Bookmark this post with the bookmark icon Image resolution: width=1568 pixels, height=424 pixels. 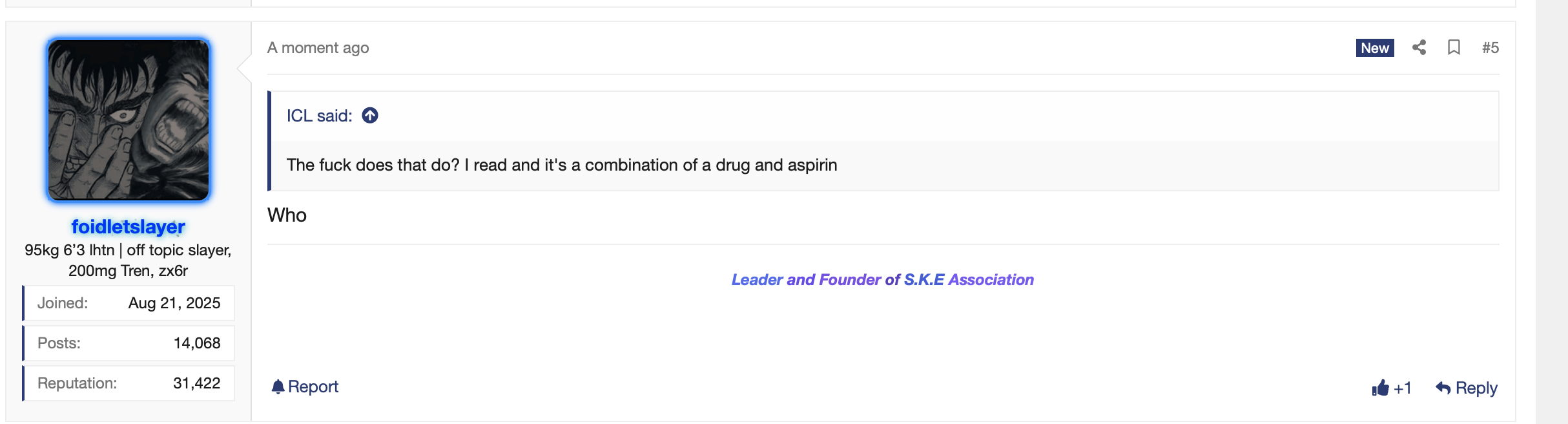point(1454,47)
